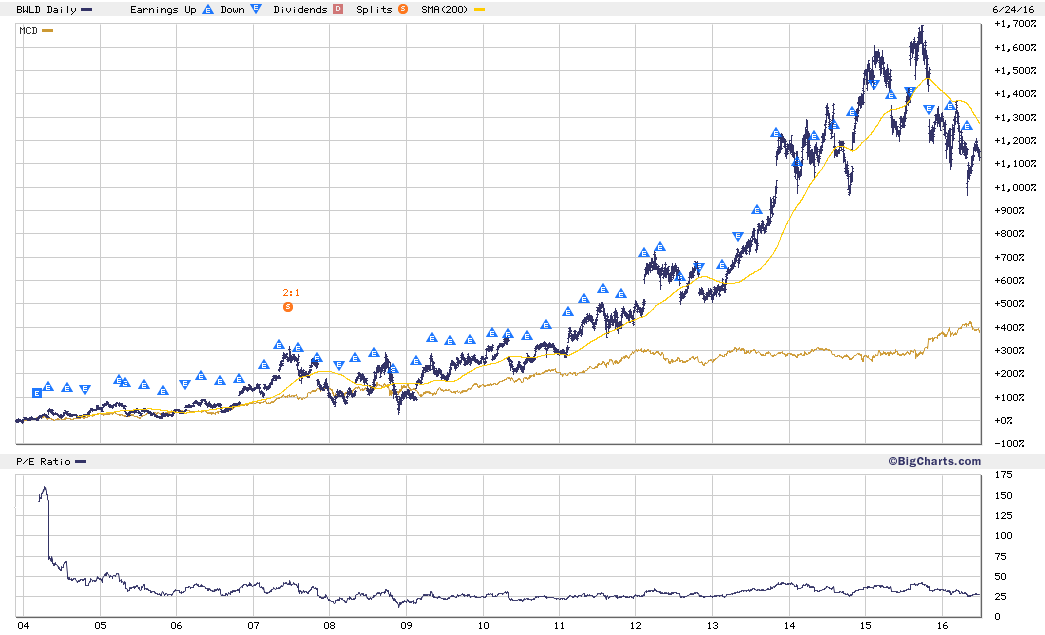Click the "Dividends" legend text
The width and height of the screenshot is (1045, 635).
(301, 9)
